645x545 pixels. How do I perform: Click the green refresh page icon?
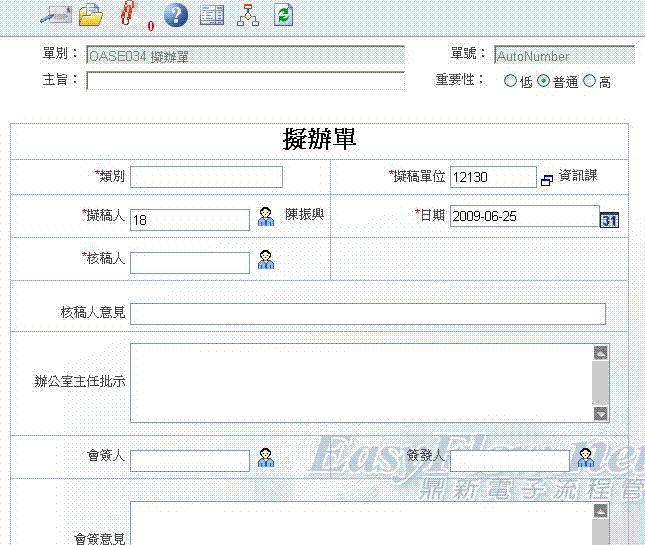[284, 15]
